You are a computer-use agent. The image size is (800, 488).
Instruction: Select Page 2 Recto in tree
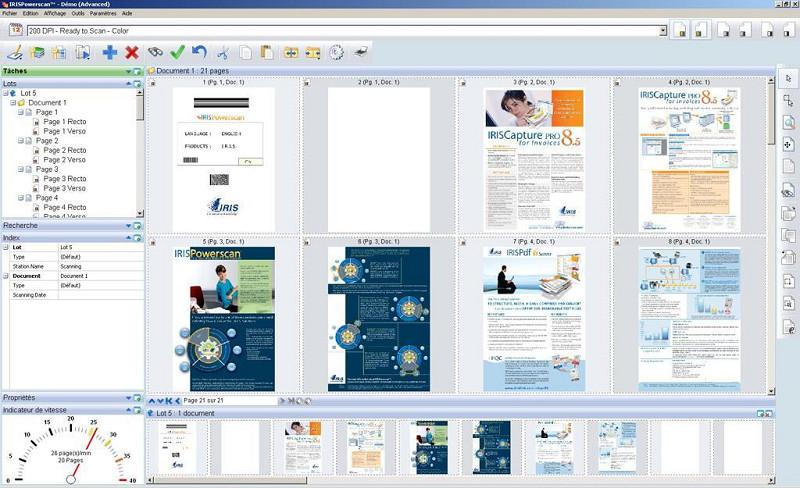(64, 150)
